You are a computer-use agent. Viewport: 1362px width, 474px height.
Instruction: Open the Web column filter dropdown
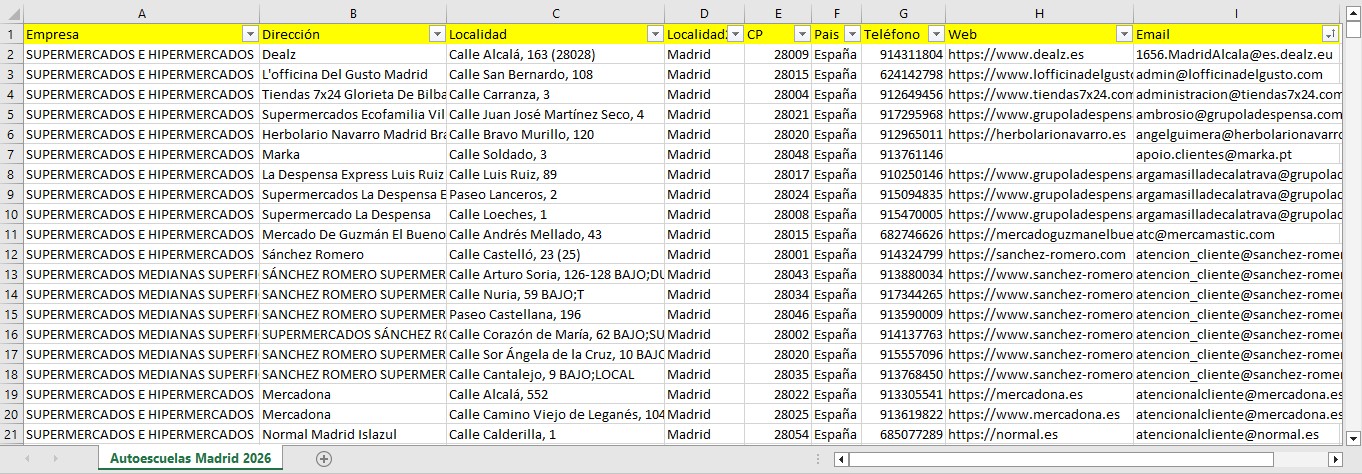click(1124, 34)
